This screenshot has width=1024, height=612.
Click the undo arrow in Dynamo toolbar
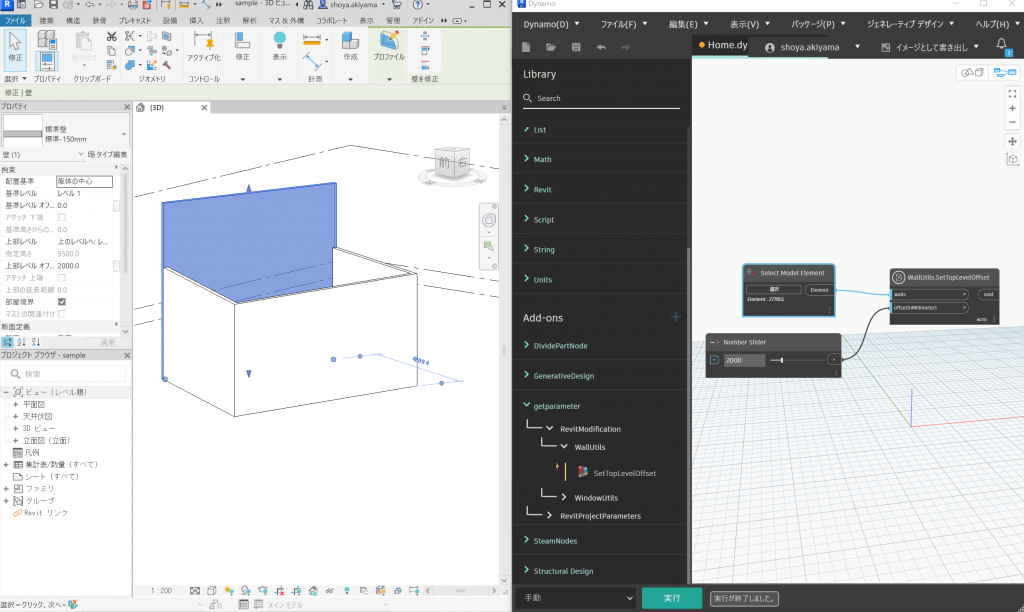point(600,47)
